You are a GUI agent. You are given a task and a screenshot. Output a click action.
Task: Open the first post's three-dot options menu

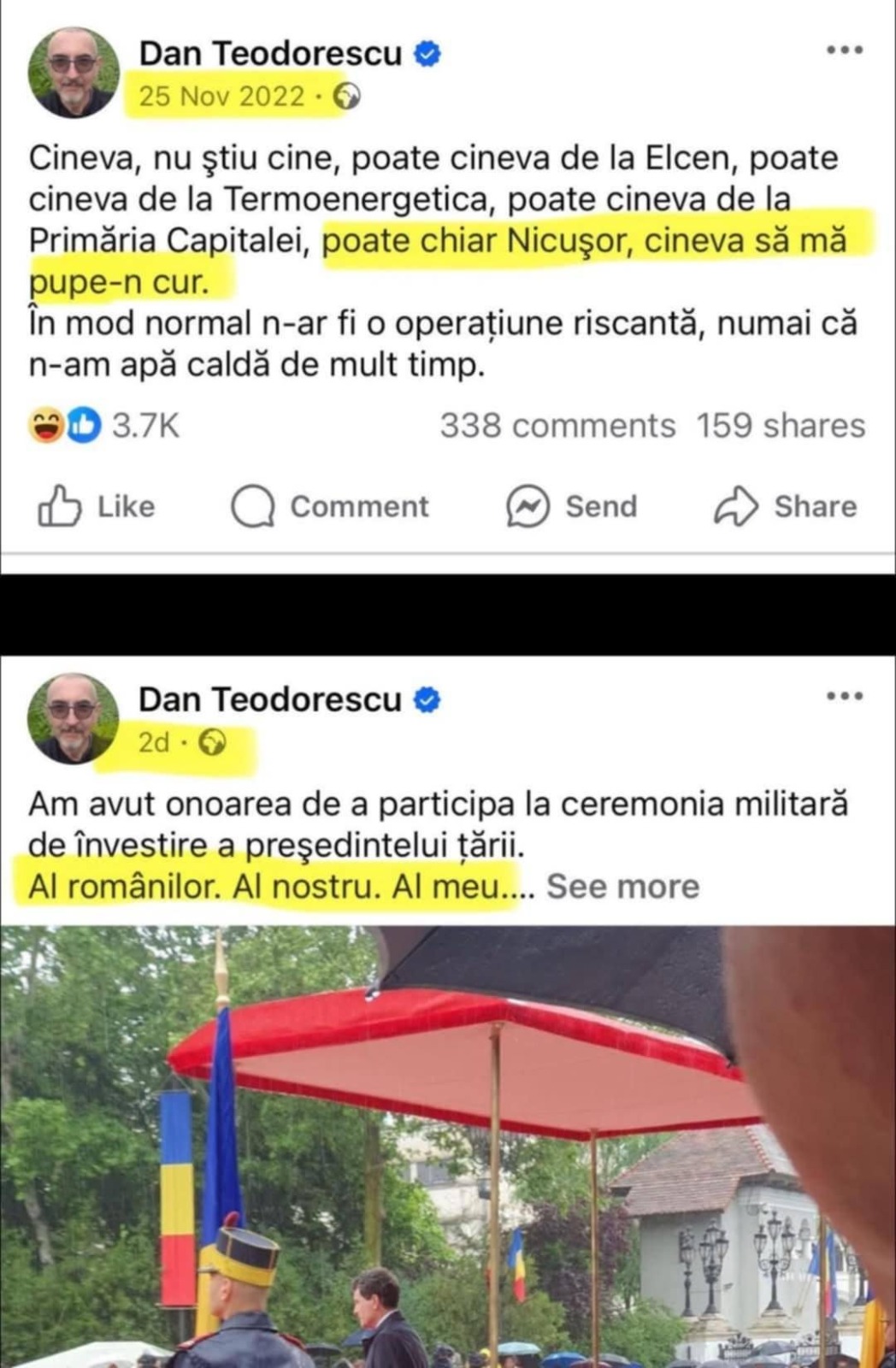[x=844, y=50]
